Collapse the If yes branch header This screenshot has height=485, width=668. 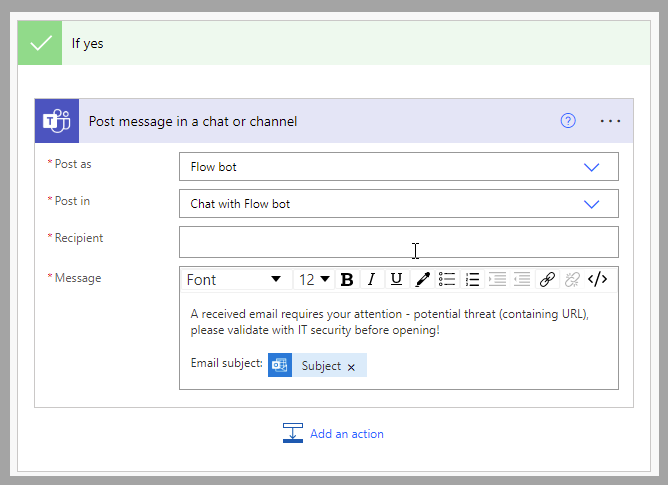(334, 43)
